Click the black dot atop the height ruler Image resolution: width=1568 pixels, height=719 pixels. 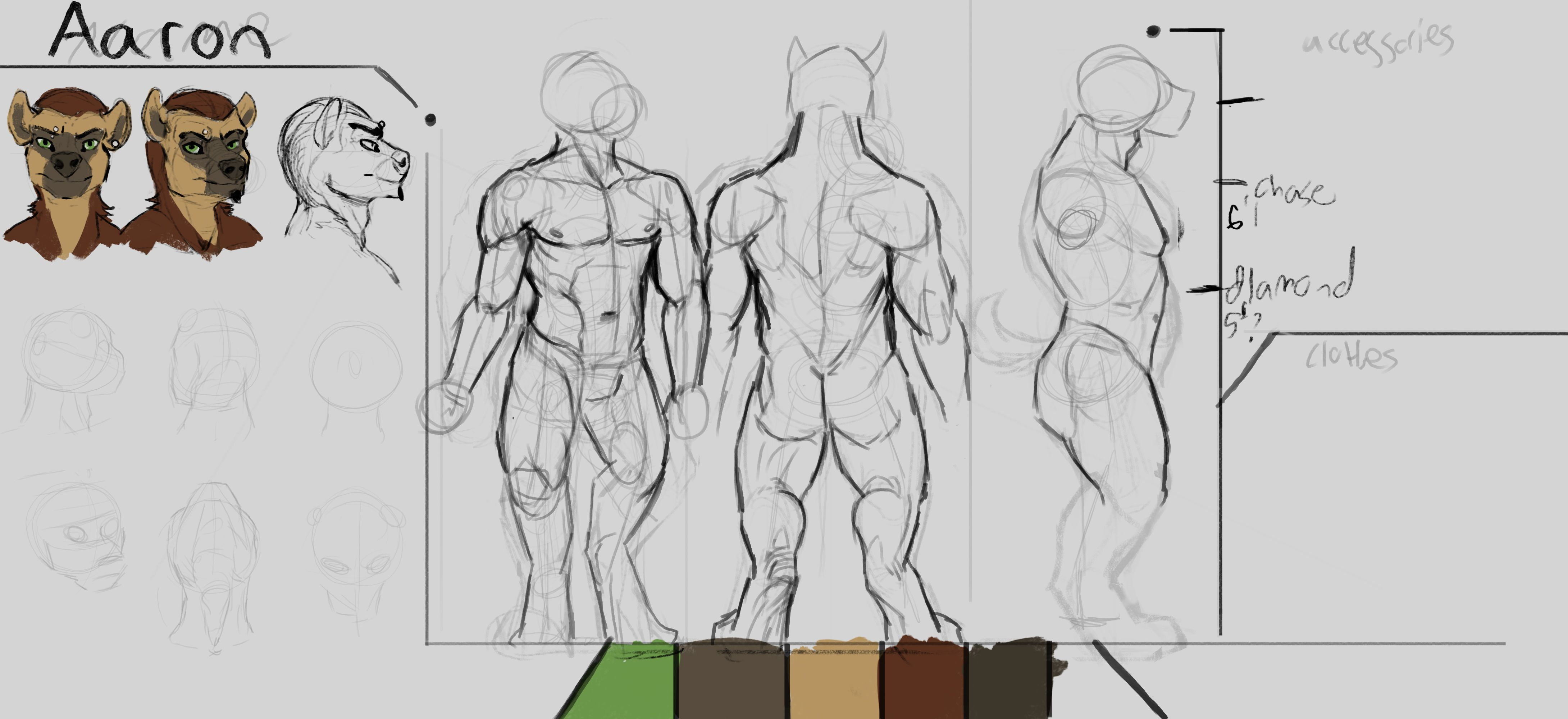pos(1153,32)
